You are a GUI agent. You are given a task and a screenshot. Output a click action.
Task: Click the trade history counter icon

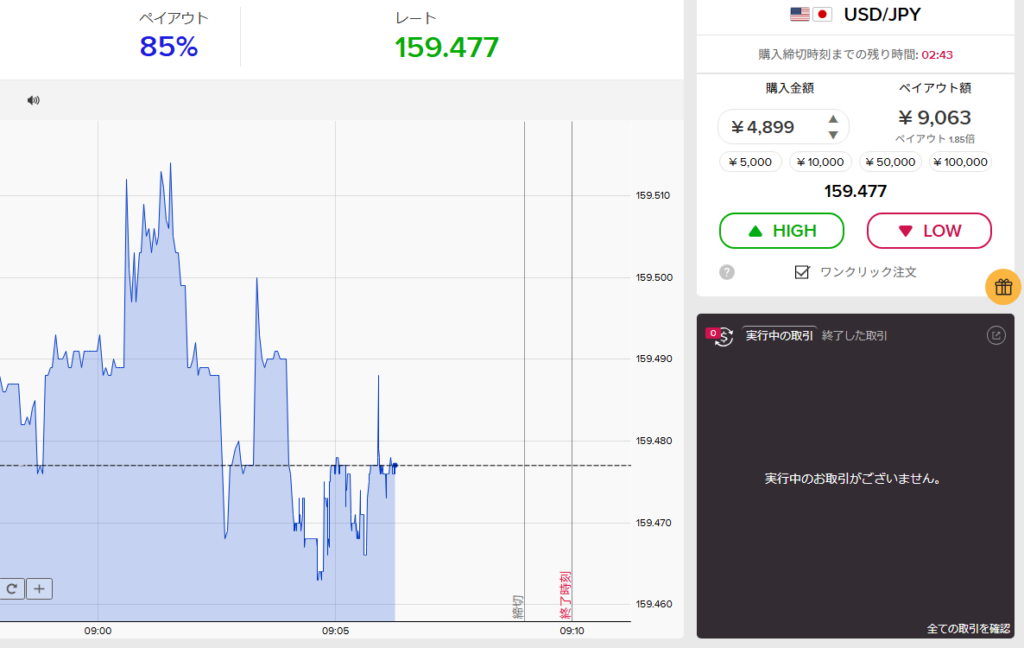[x=720, y=335]
